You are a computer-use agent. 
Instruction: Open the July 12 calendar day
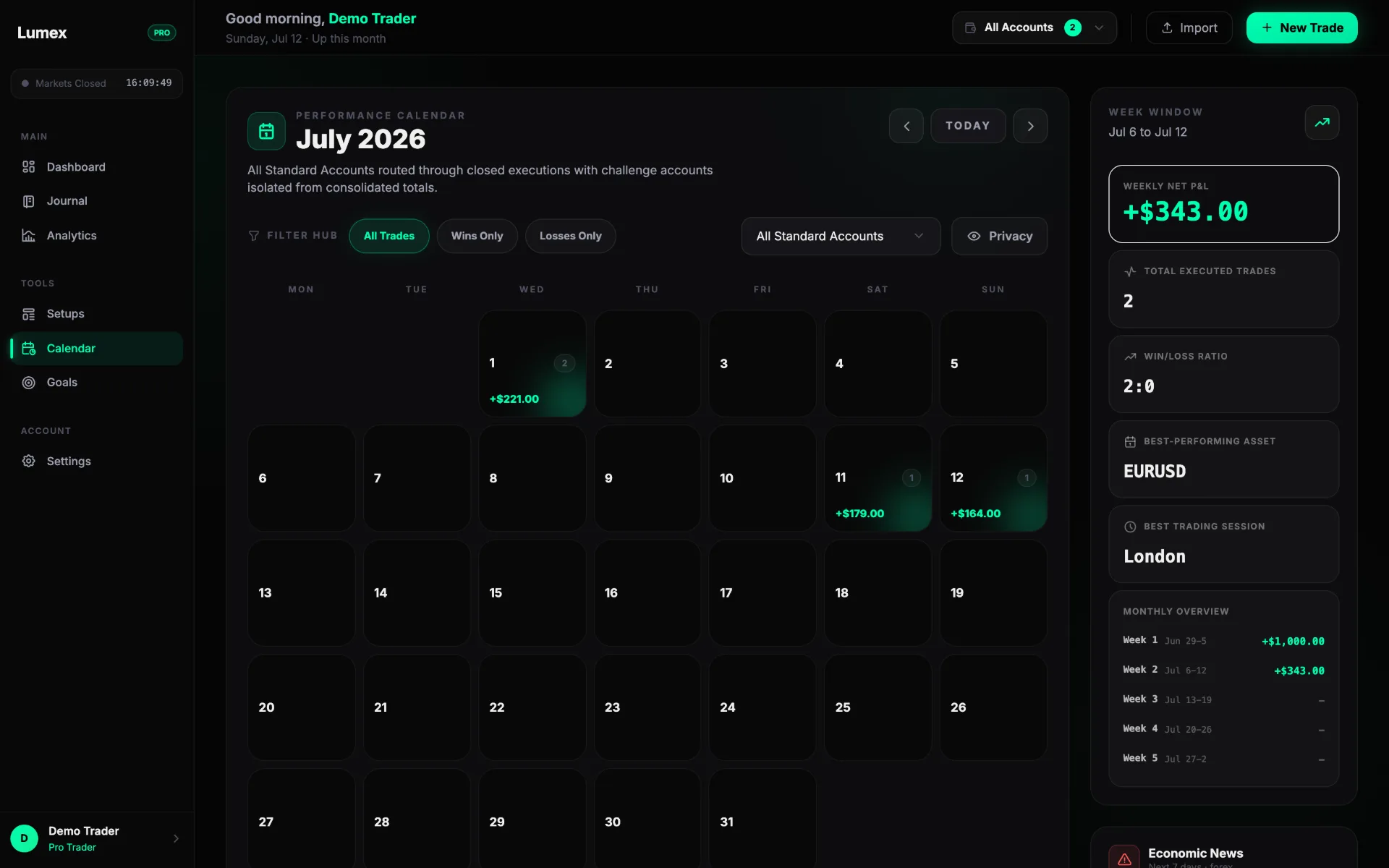coord(993,478)
